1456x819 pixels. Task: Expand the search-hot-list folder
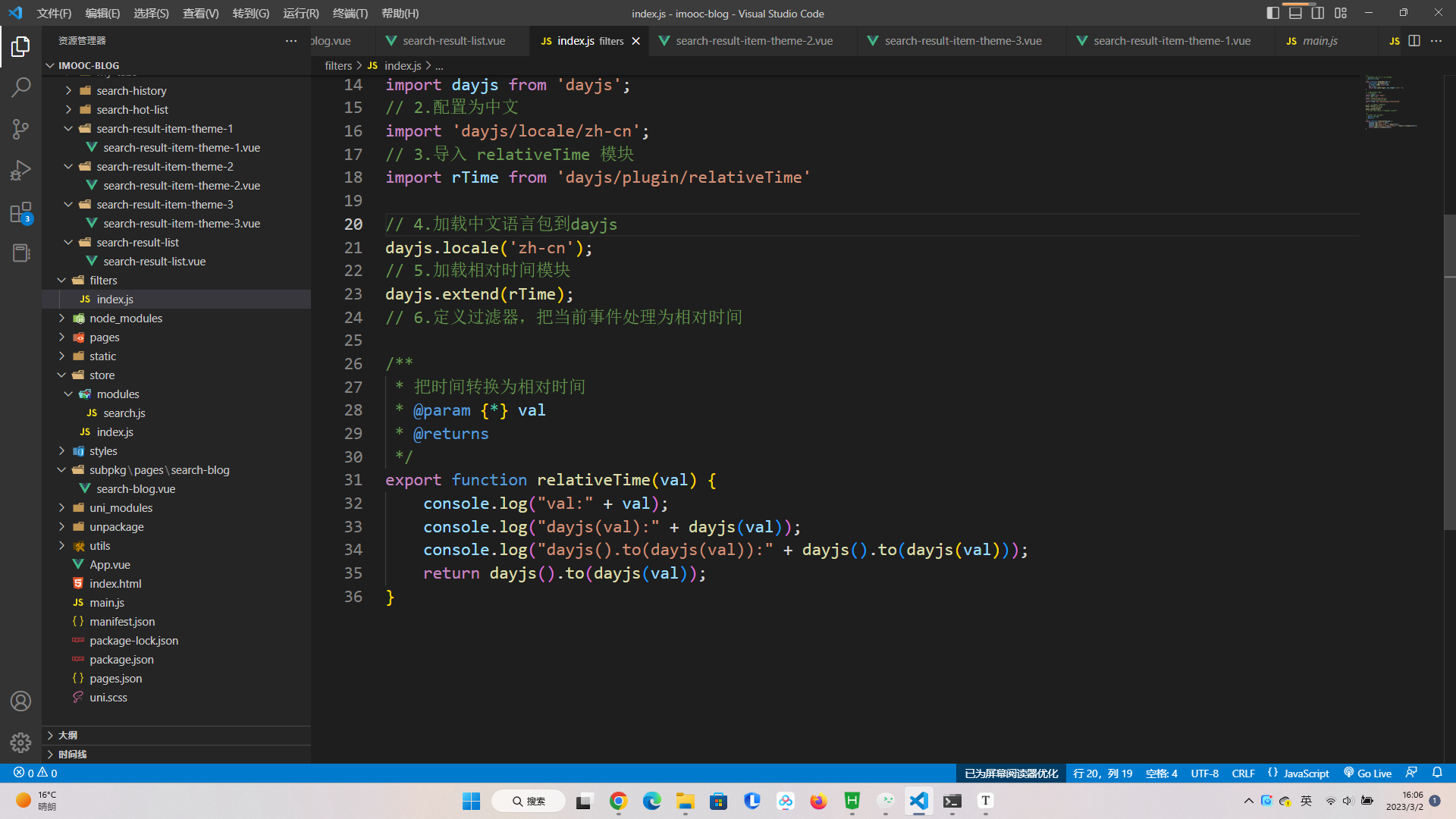(68, 109)
